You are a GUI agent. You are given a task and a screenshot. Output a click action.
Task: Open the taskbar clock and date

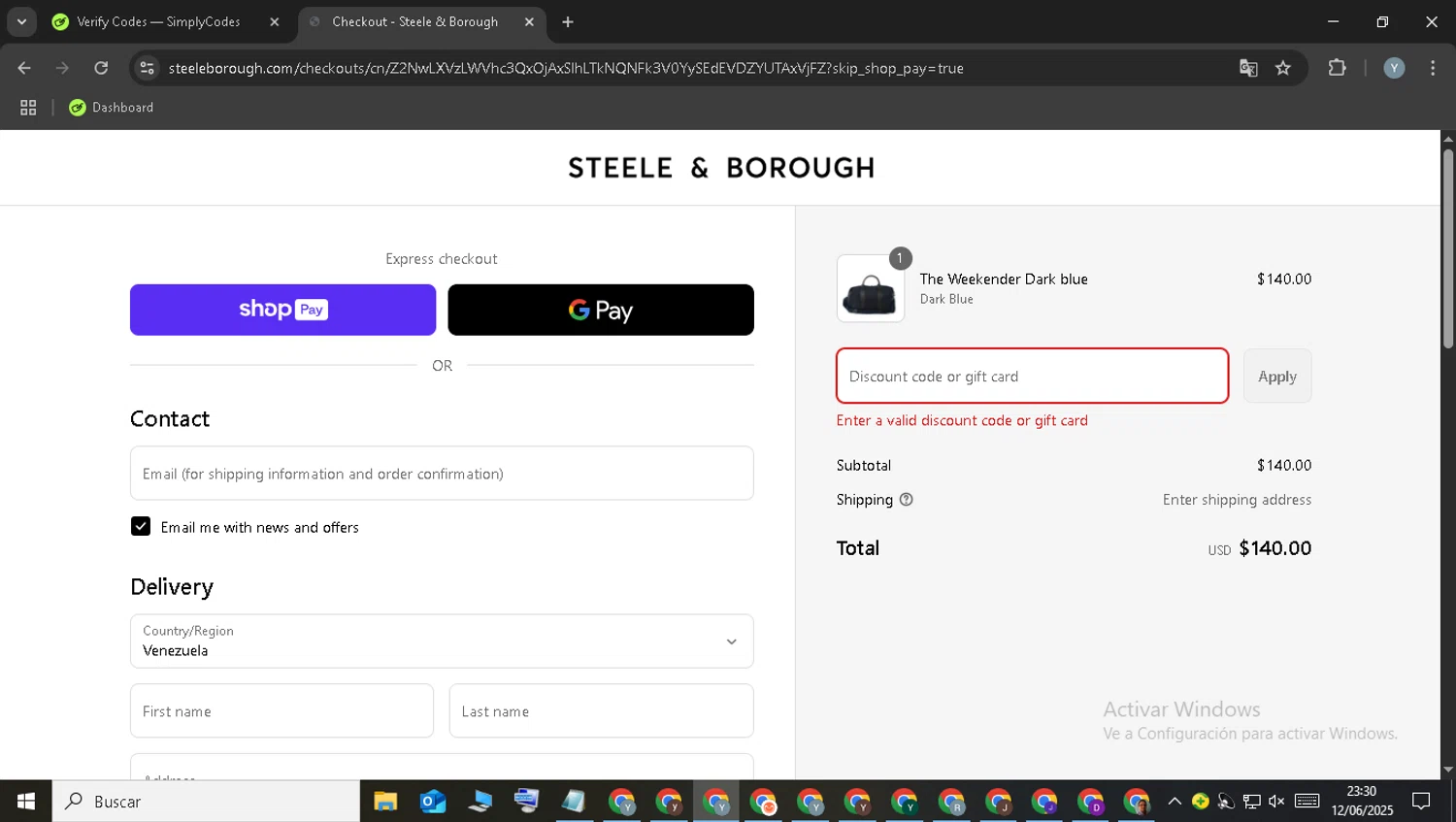click(x=1362, y=802)
